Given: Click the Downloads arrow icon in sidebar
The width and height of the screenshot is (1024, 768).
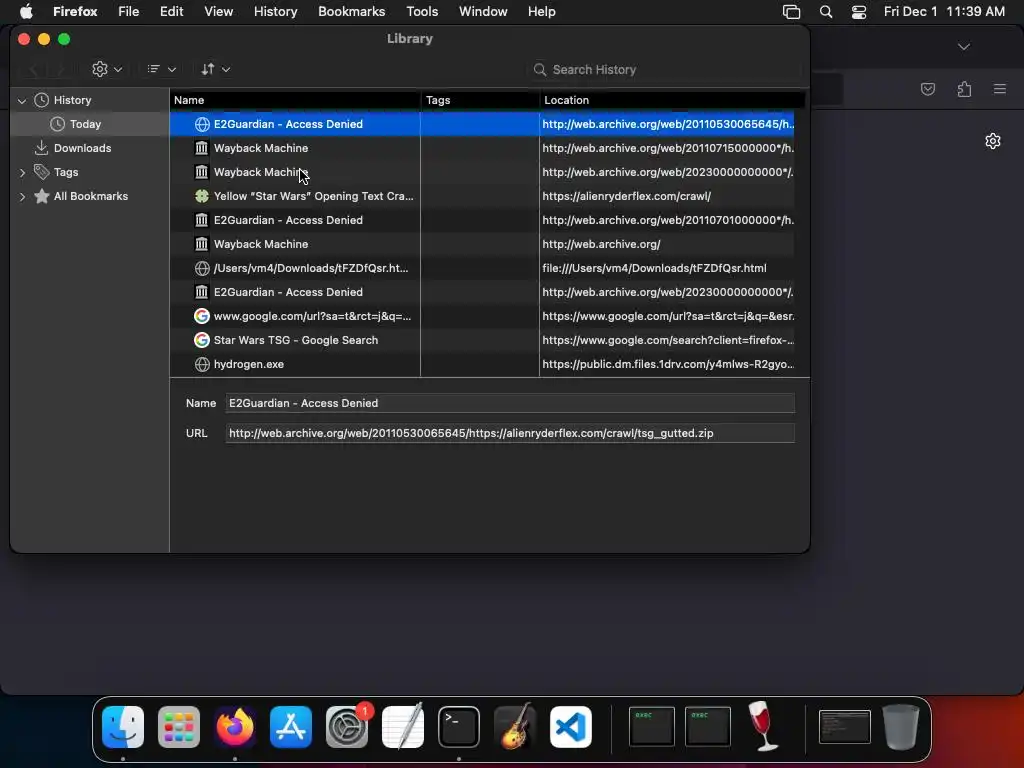Looking at the screenshot, I should click(x=42, y=148).
